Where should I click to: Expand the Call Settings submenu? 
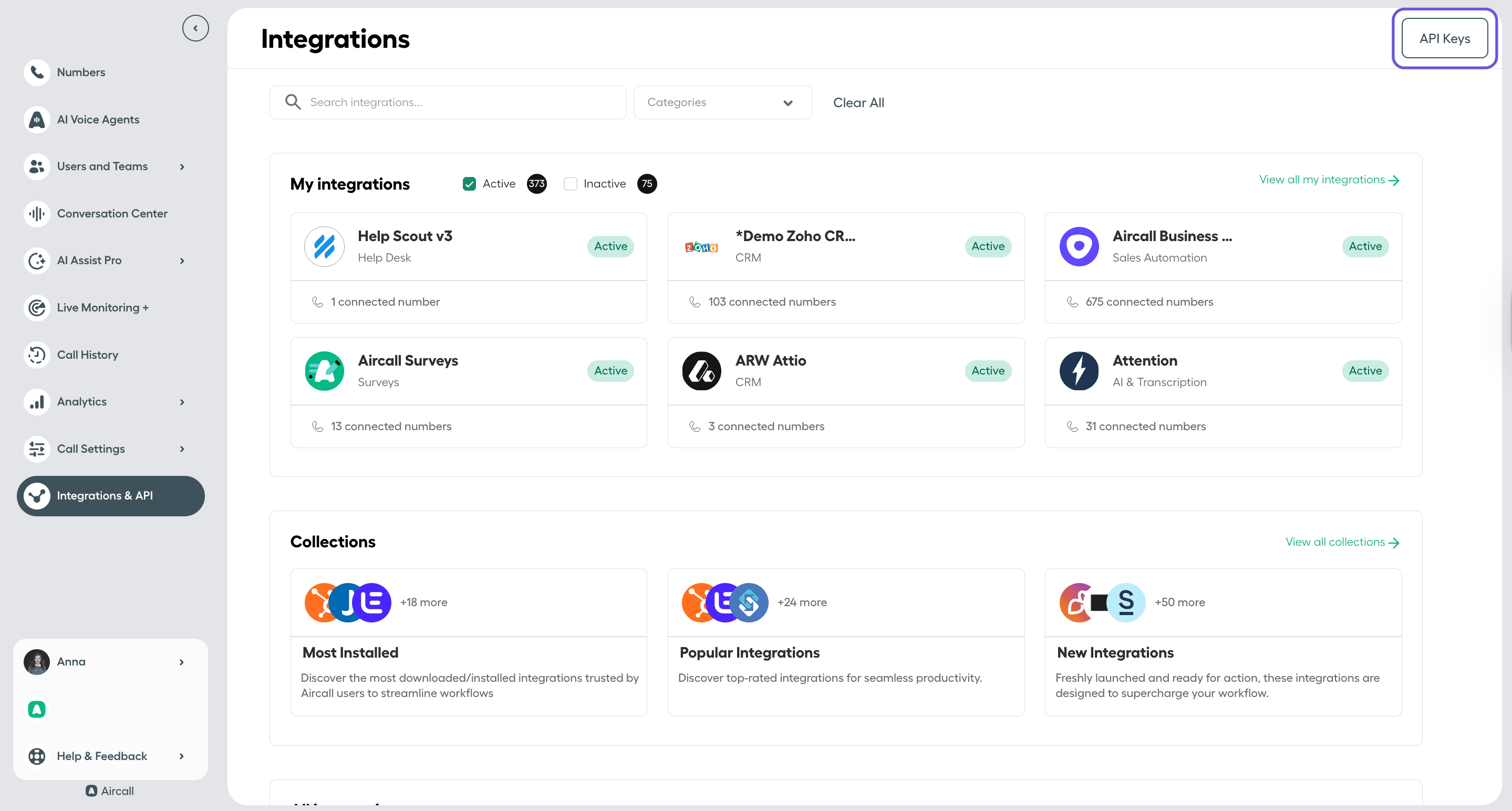(x=182, y=449)
